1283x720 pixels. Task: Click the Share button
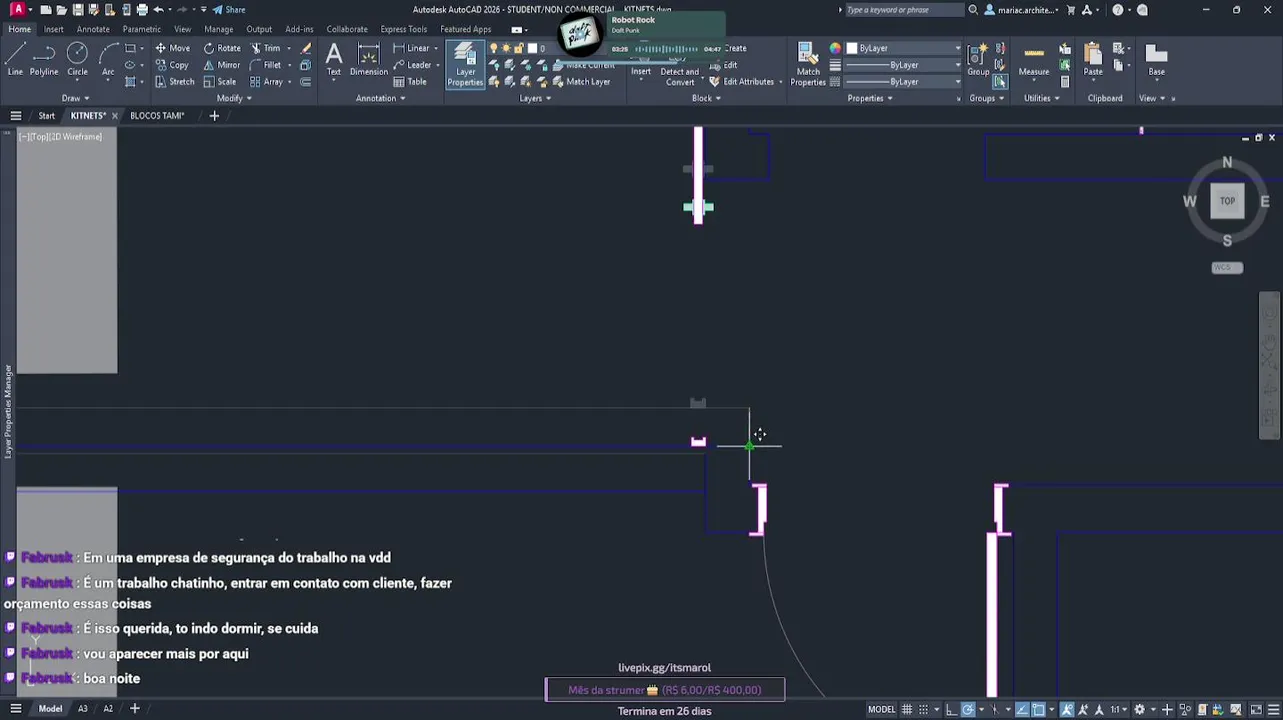(x=229, y=10)
